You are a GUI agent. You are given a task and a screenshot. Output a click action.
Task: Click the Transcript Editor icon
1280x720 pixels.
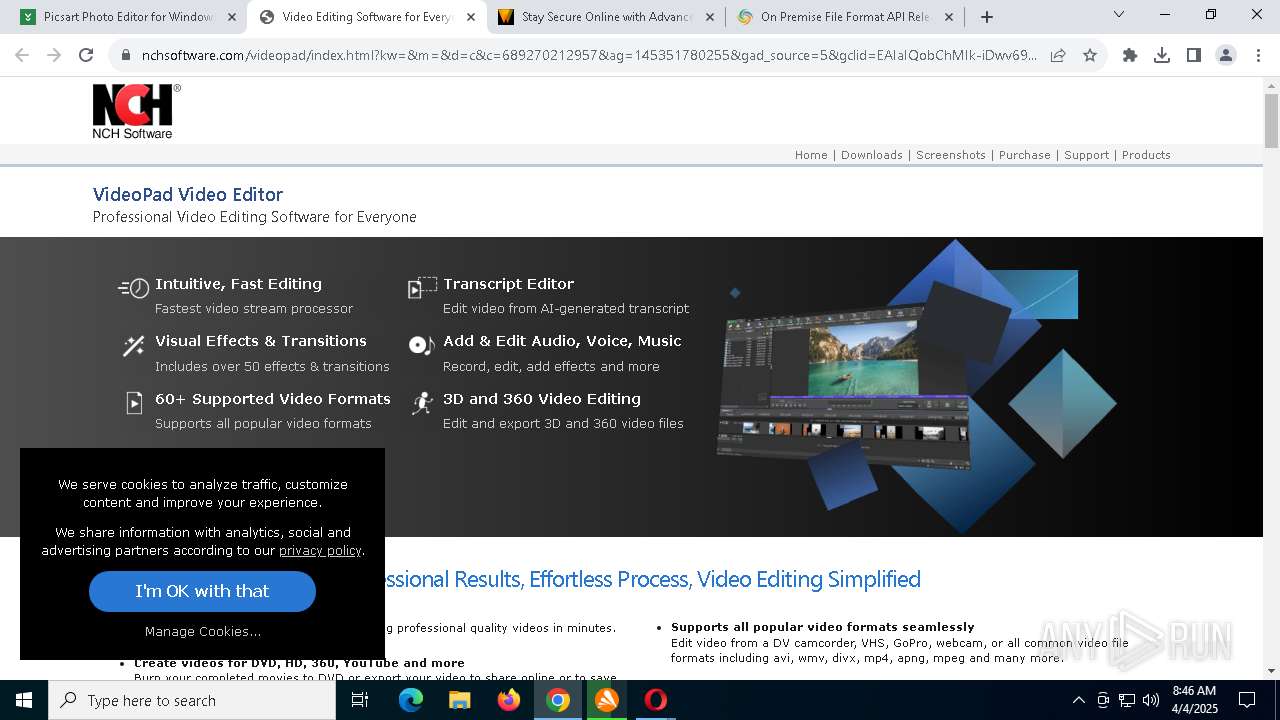[422, 288]
